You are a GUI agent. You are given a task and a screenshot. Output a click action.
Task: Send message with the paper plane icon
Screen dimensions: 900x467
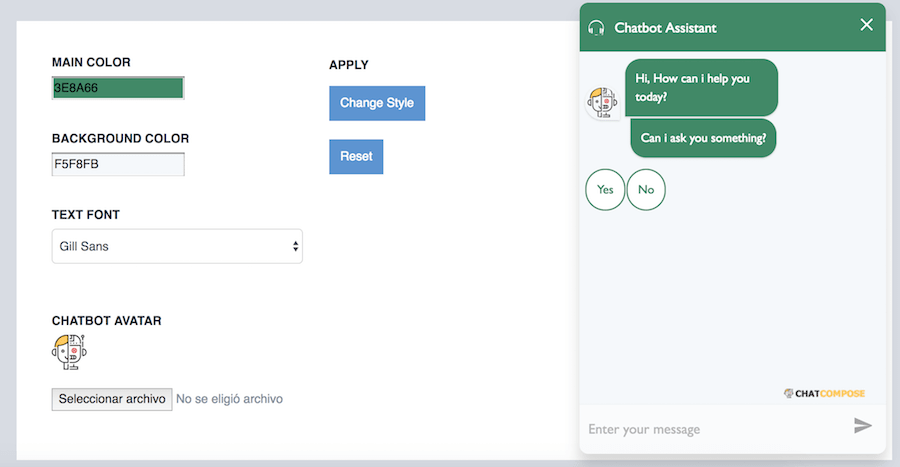pos(862,426)
